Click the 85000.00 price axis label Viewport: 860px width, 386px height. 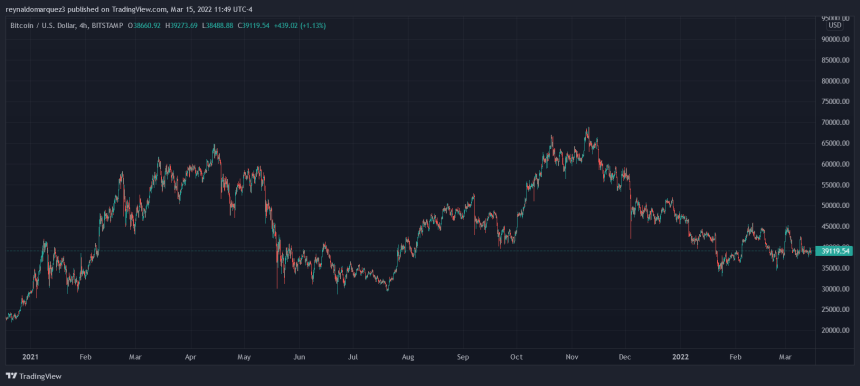tap(834, 60)
